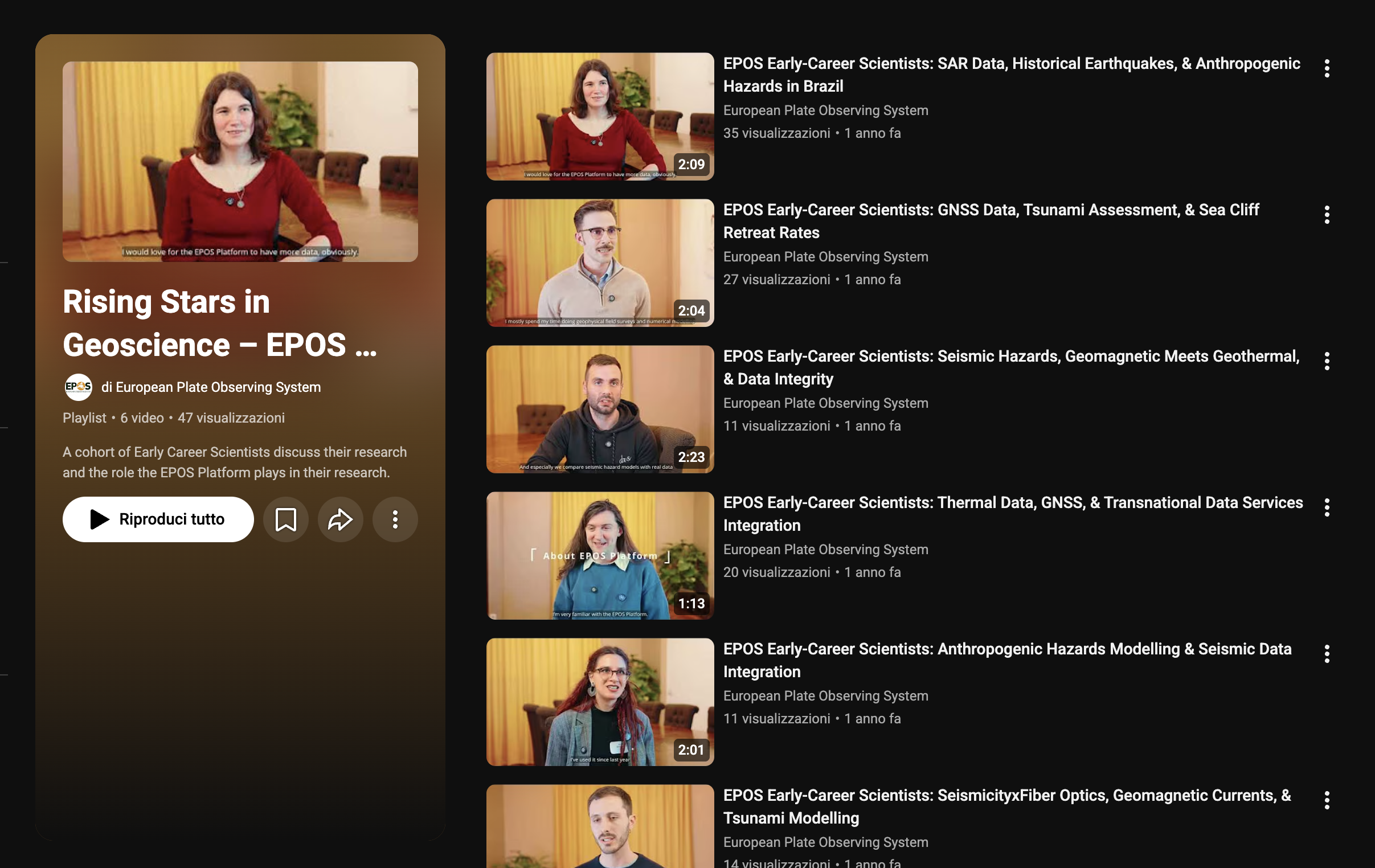The width and height of the screenshot is (1375, 868).
Task: Share the playlist via arrow icon
Action: tap(340, 519)
